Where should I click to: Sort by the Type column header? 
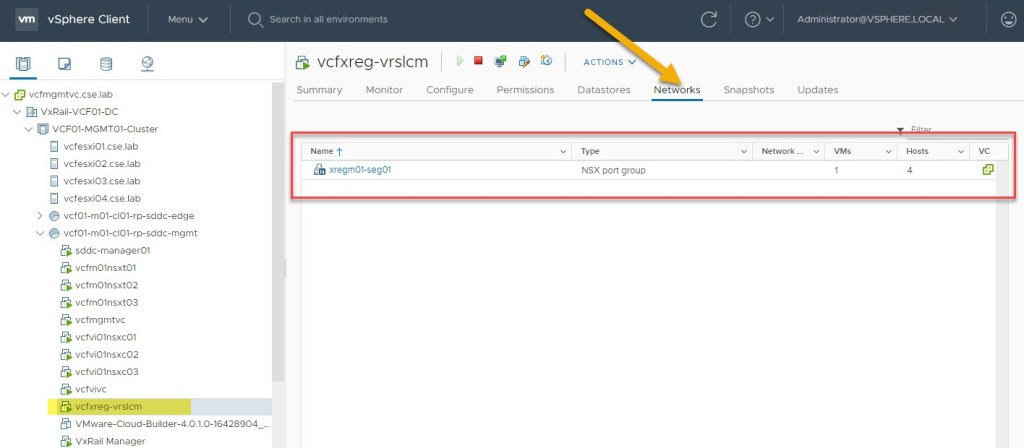pyautogui.click(x=590, y=152)
